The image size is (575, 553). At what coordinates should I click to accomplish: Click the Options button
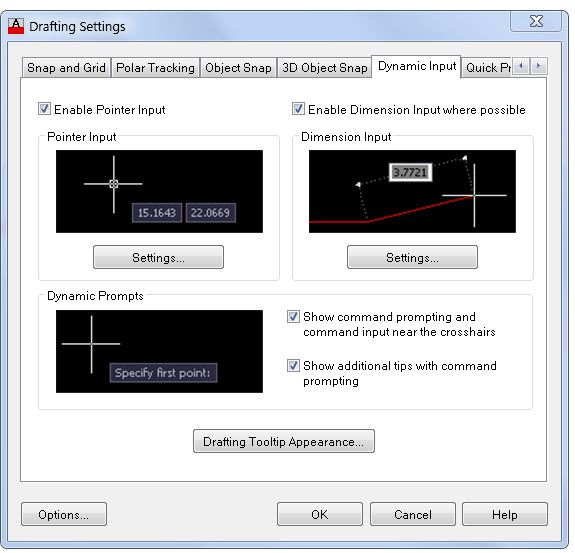(64, 514)
